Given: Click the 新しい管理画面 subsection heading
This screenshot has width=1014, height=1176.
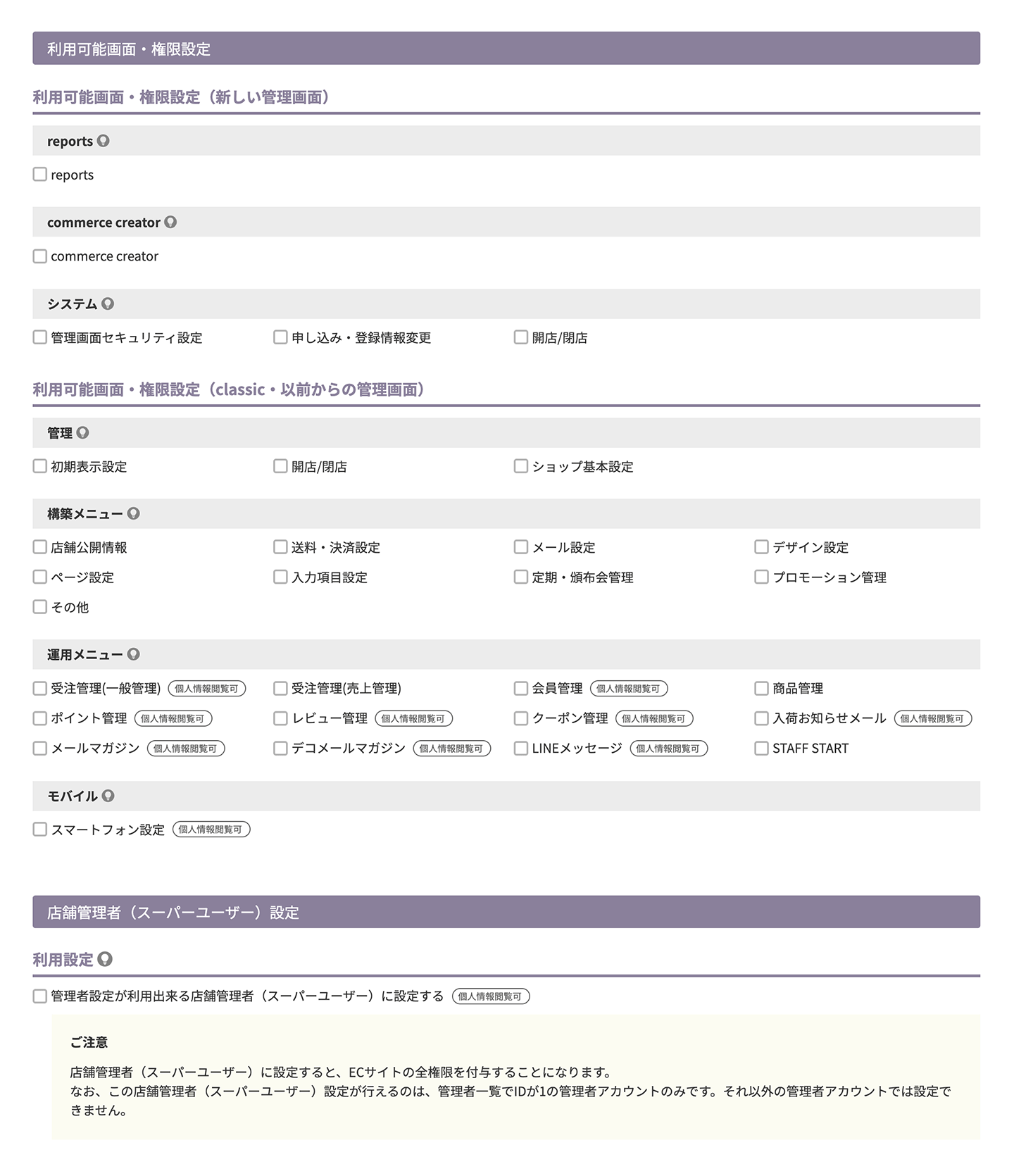Looking at the screenshot, I should [181, 97].
